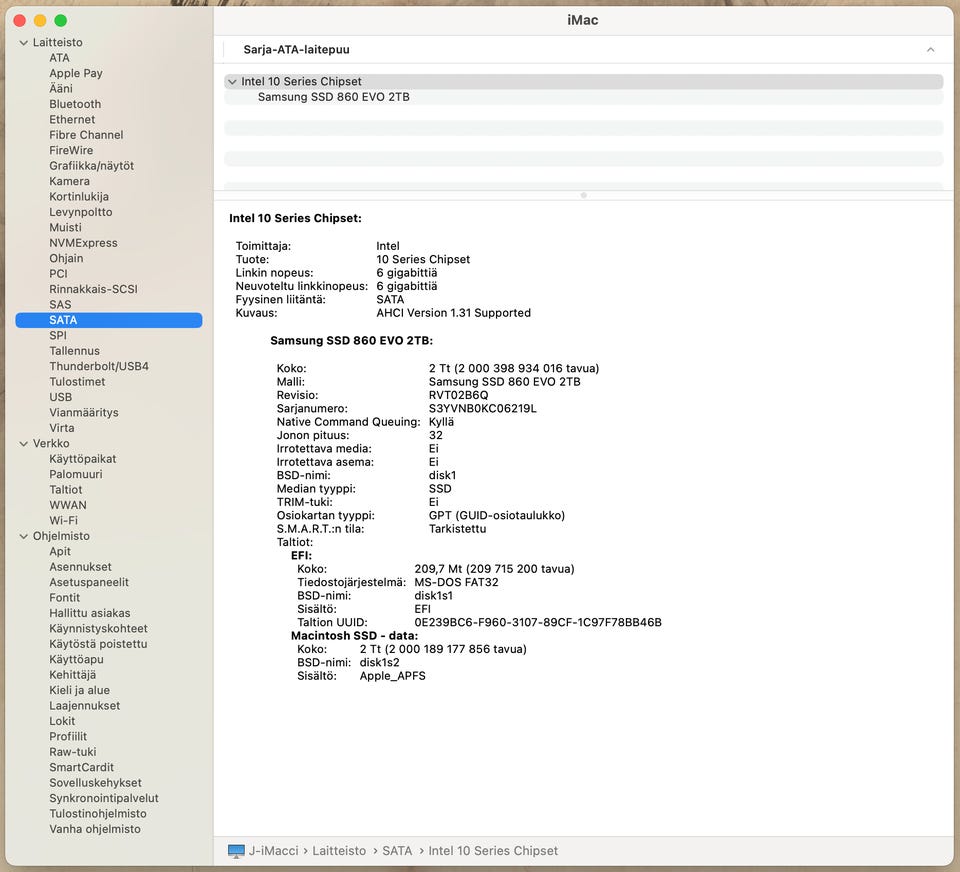Select NVMExpress in the sidebar
Image resolution: width=960 pixels, height=872 pixels.
click(83, 242)
